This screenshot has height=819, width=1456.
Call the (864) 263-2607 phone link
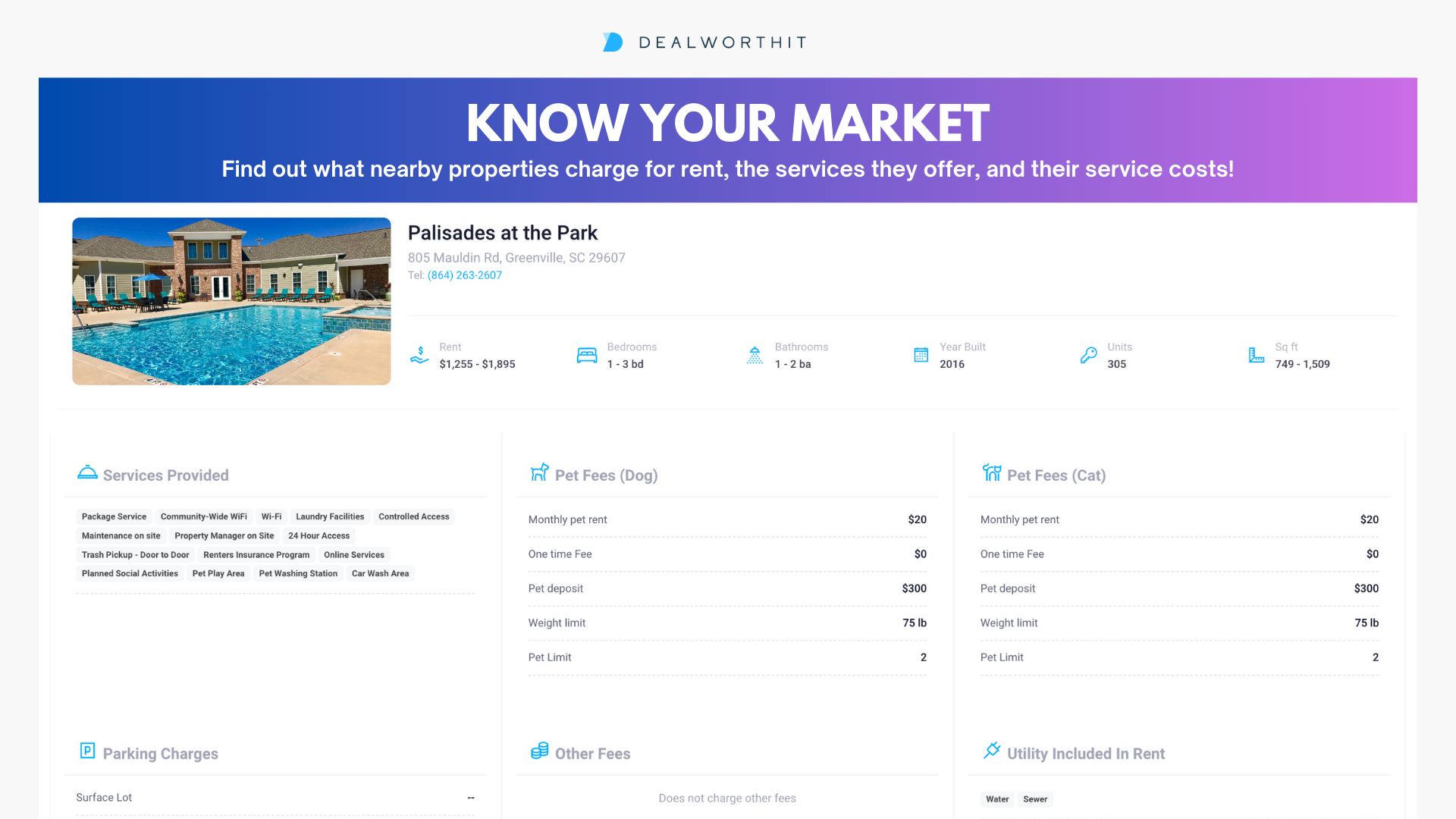(x=464, y=275)
